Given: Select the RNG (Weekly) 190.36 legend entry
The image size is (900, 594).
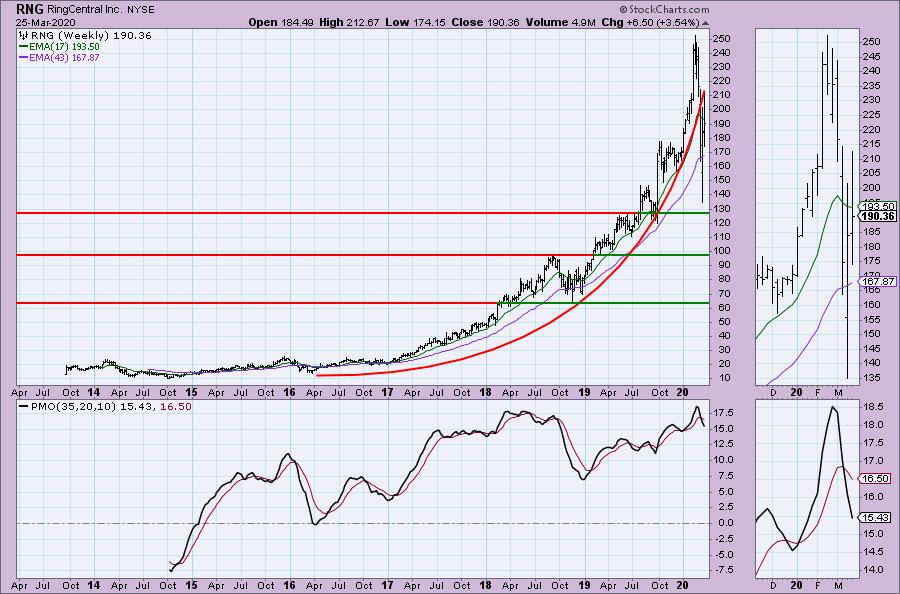Looking at the screenshot, I should pos(91,36).
